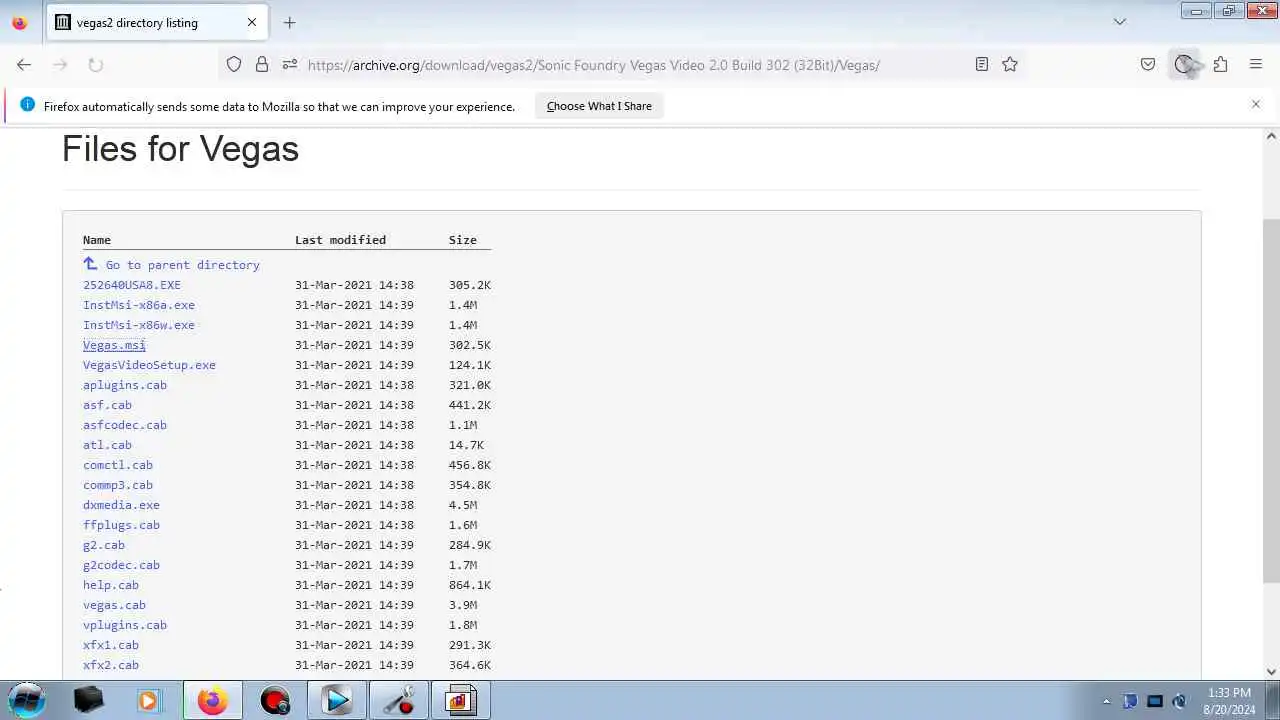The height and width of the screenshot is (720, 1280).
Task: Show hidden system tray icons arrow
Action: click(1106, 701)
